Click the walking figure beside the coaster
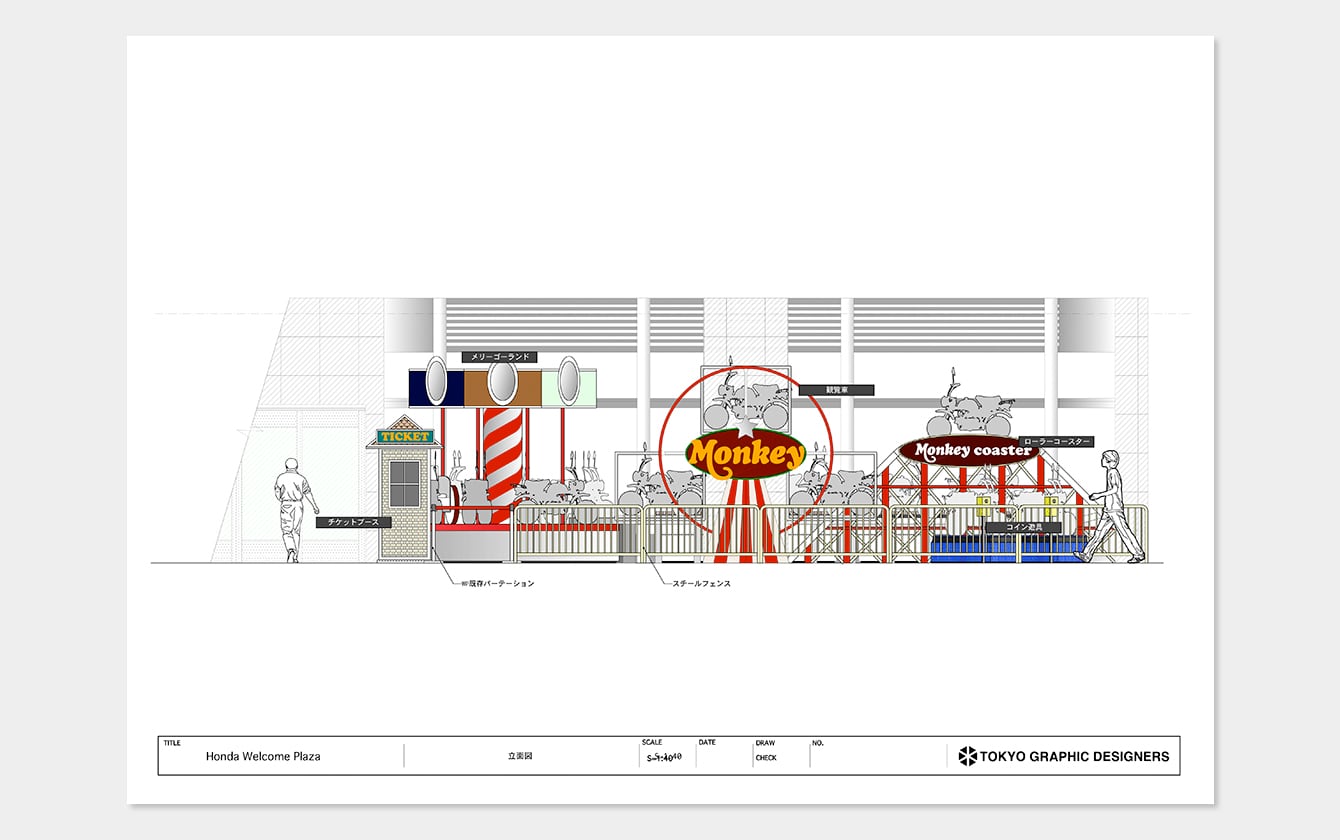 (x=1110, y=505)
